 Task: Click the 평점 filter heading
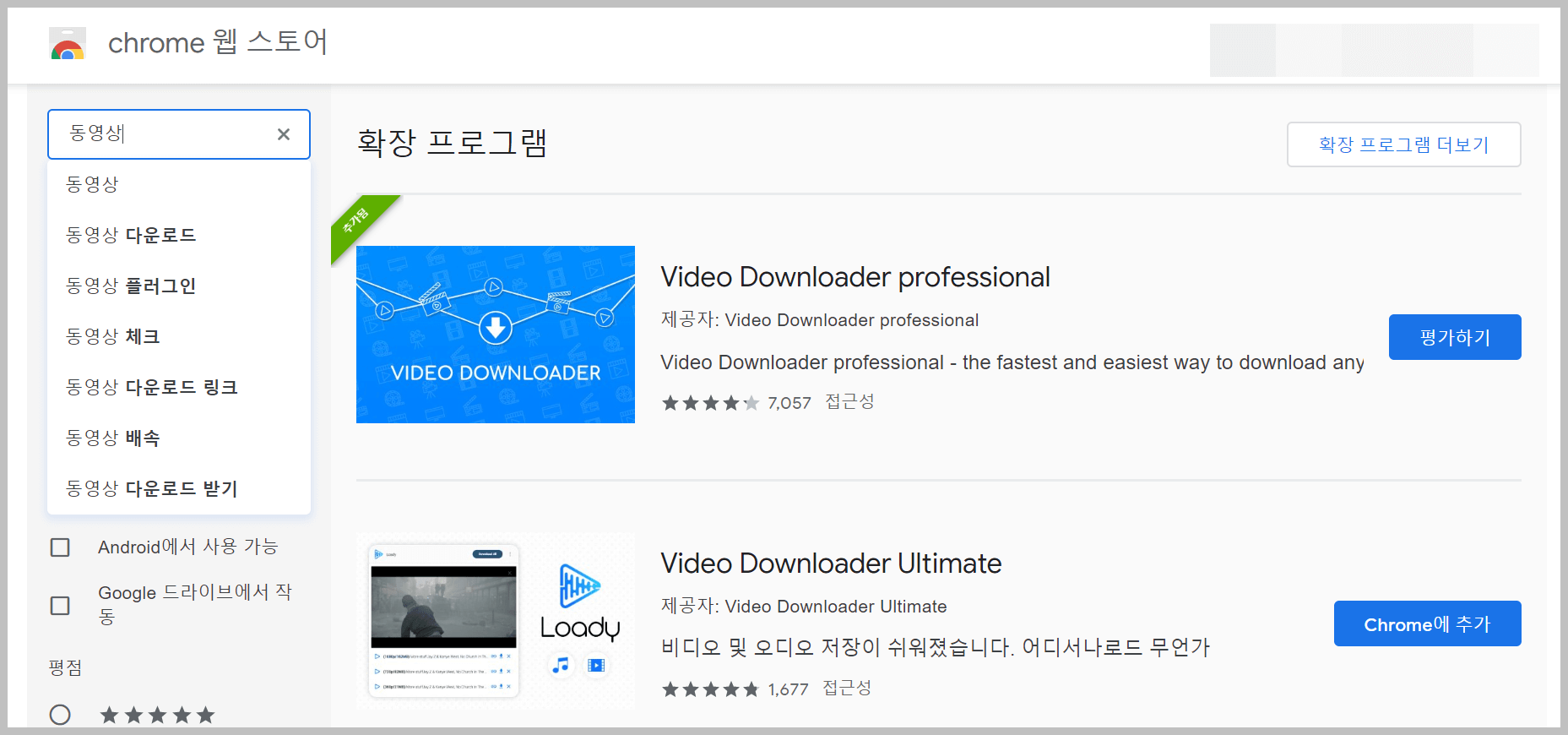point(66,668)
